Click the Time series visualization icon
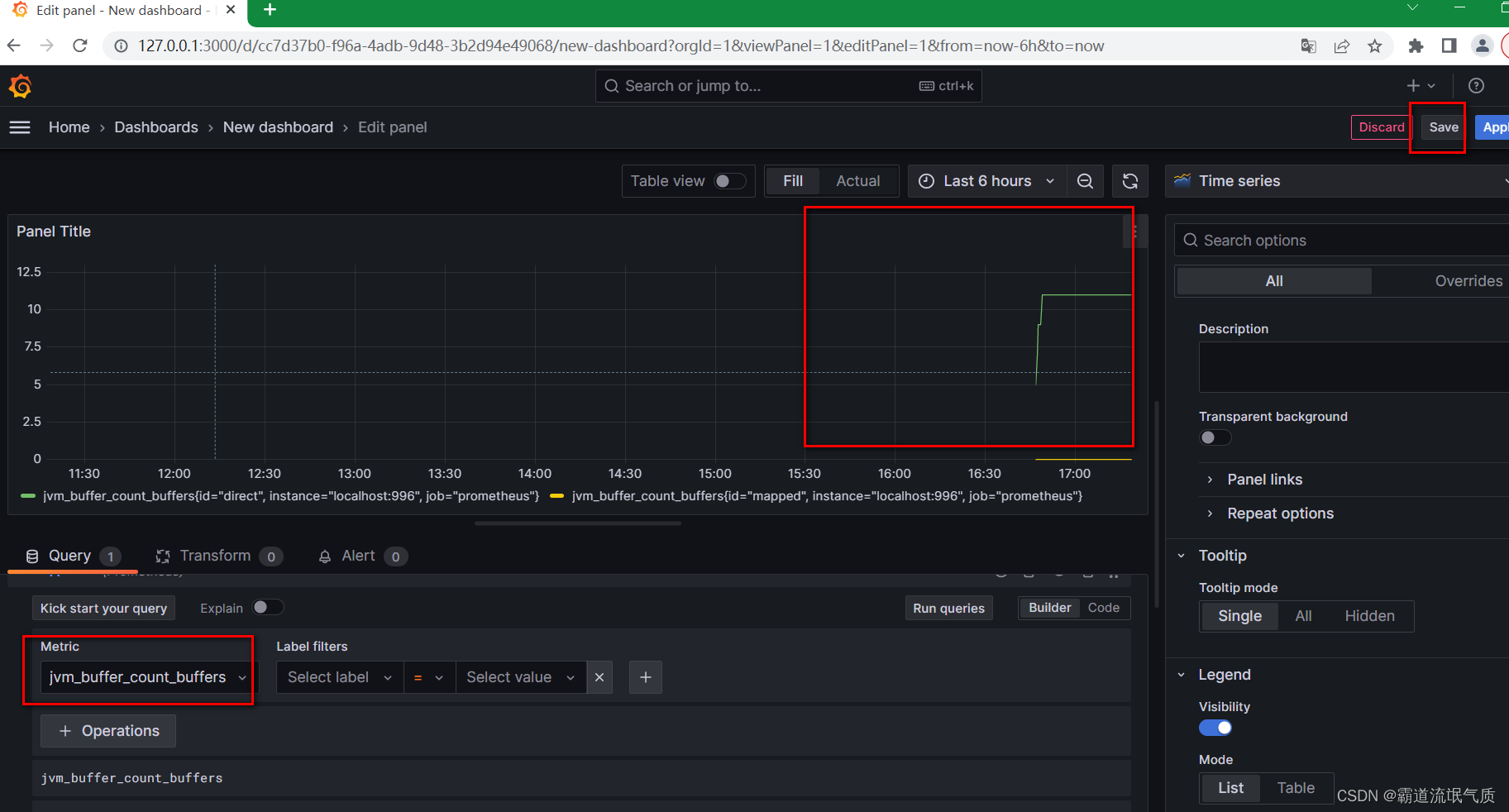1509x812 pixels. pos(1182,180)
